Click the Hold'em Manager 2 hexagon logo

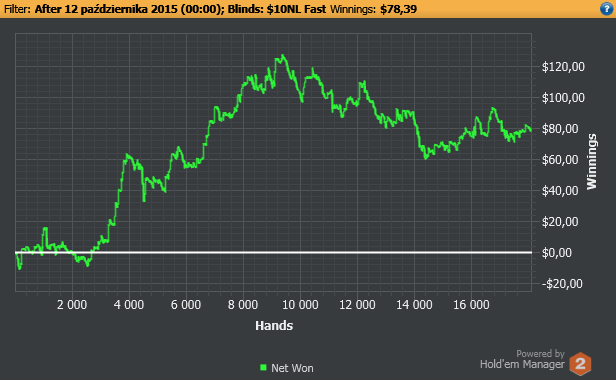581,364
